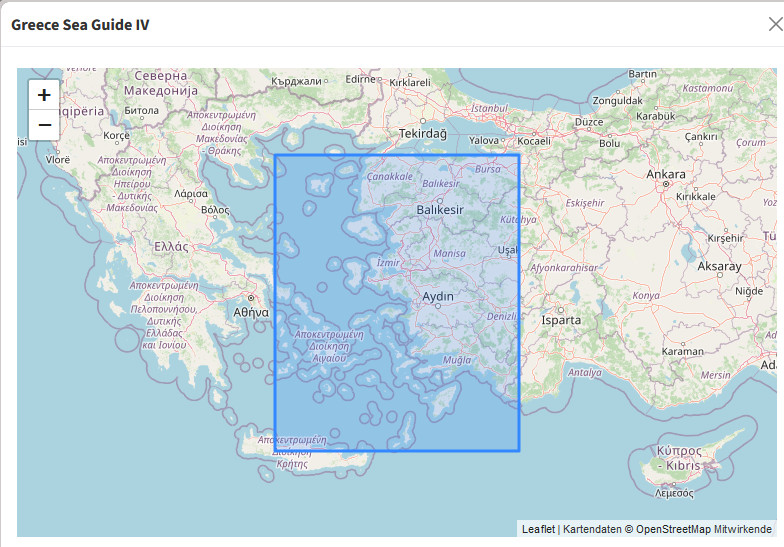Close the Greece Sea Guide IV dialog
Screen dimensions: 784x547
click(775, 25)
